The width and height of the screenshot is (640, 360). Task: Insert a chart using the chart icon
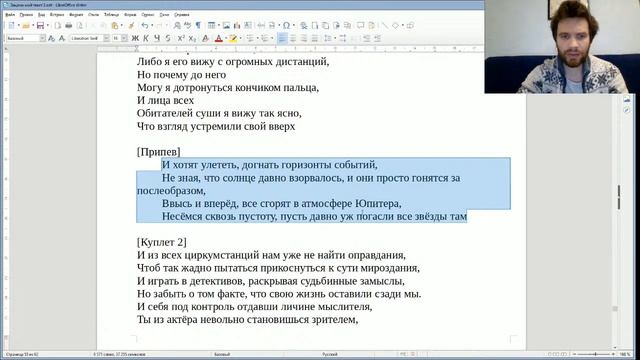(237, 25)
